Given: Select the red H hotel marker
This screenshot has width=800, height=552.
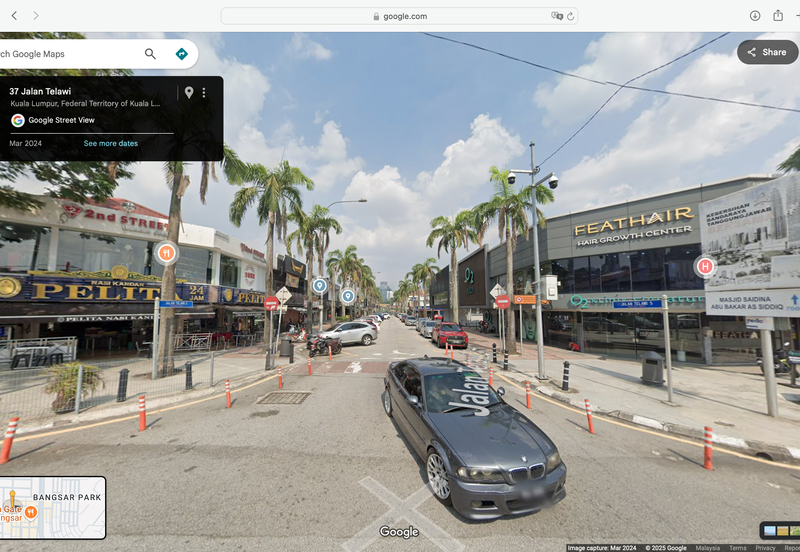Looking at the screenshot, I should 705,266.
